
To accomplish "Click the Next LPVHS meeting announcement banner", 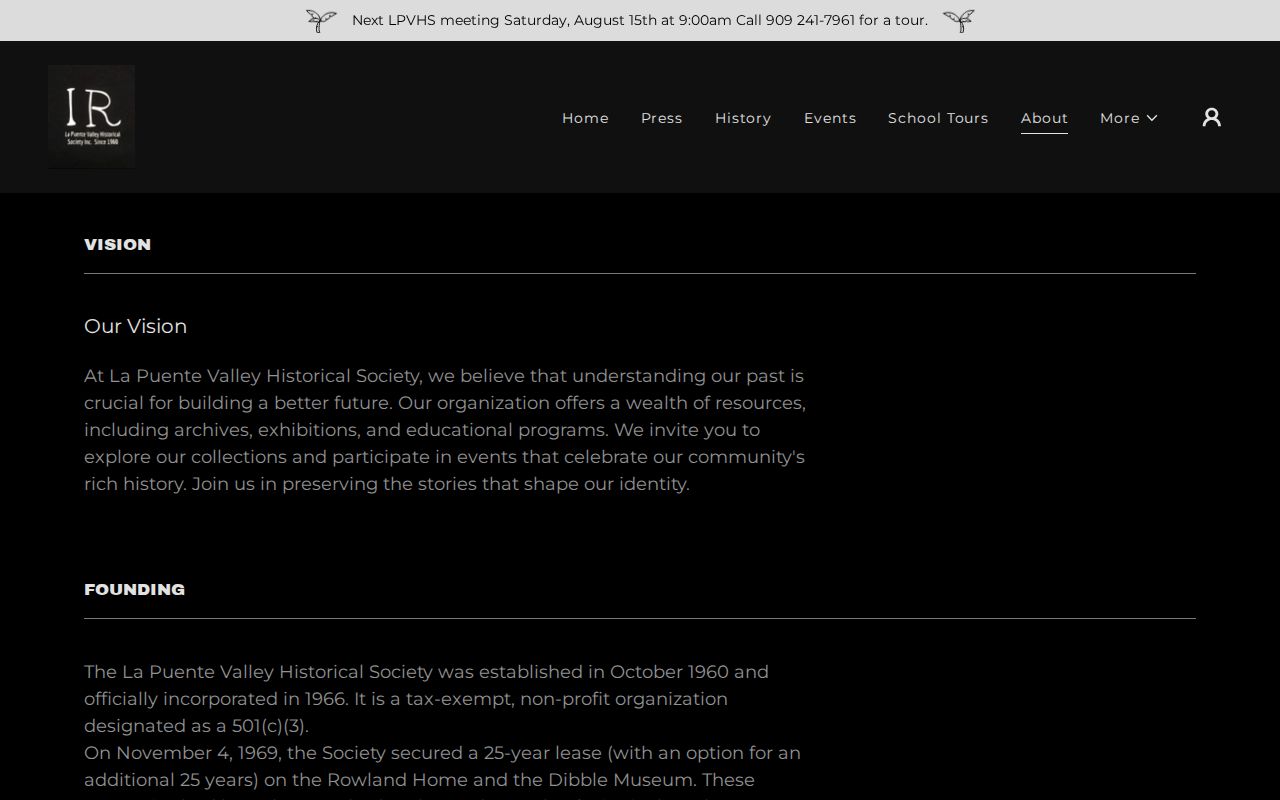I will click(640, 20).
